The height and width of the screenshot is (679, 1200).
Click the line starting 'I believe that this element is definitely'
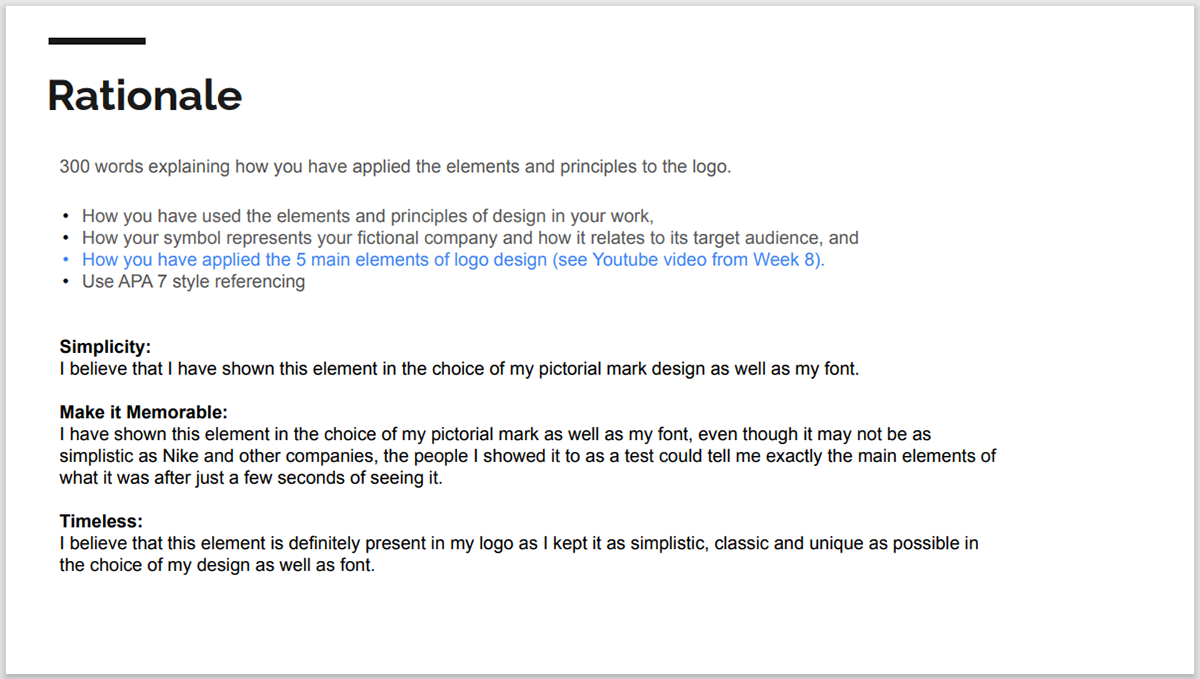point(518,543)
